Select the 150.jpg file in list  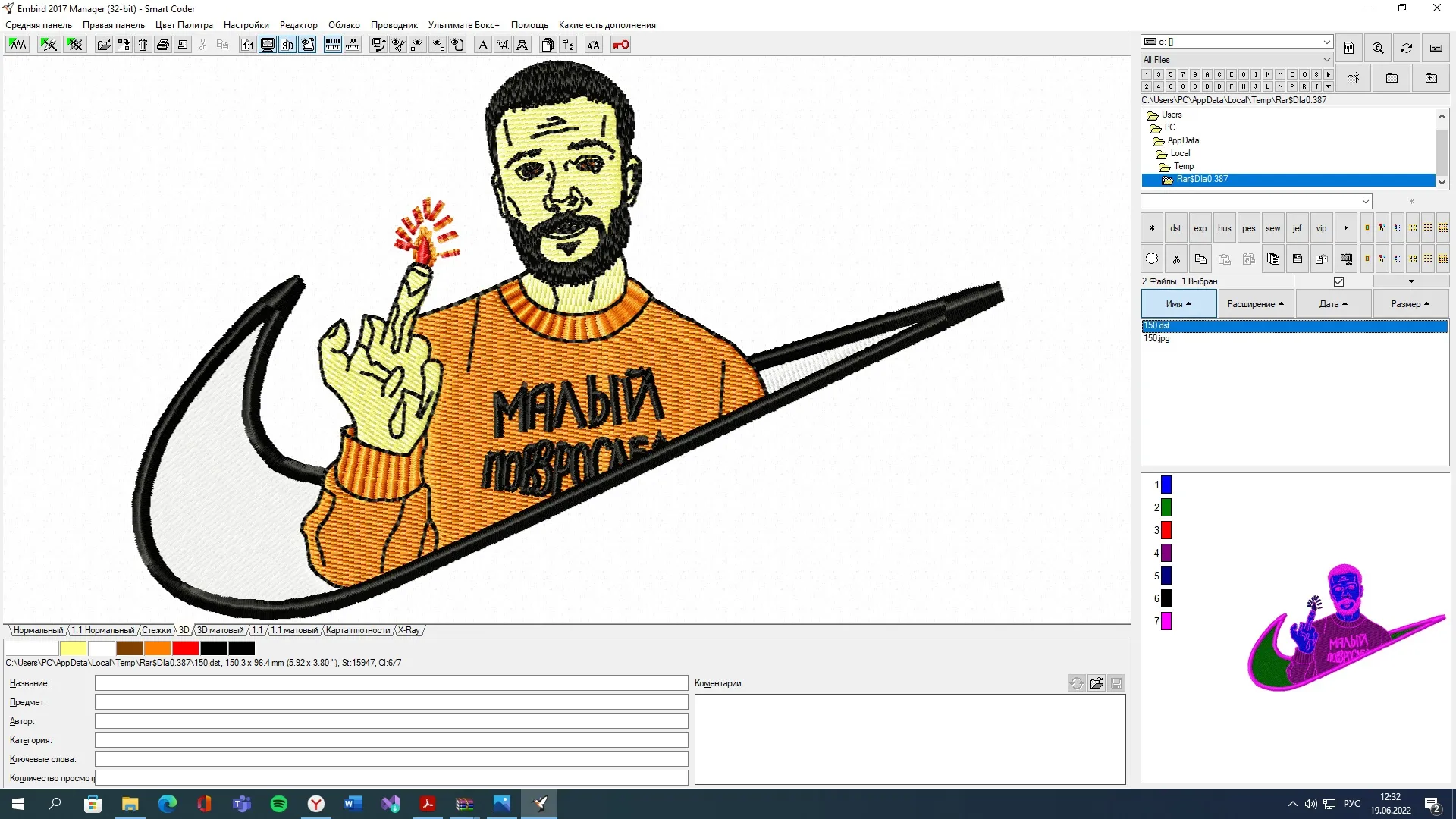point(1157,338)
